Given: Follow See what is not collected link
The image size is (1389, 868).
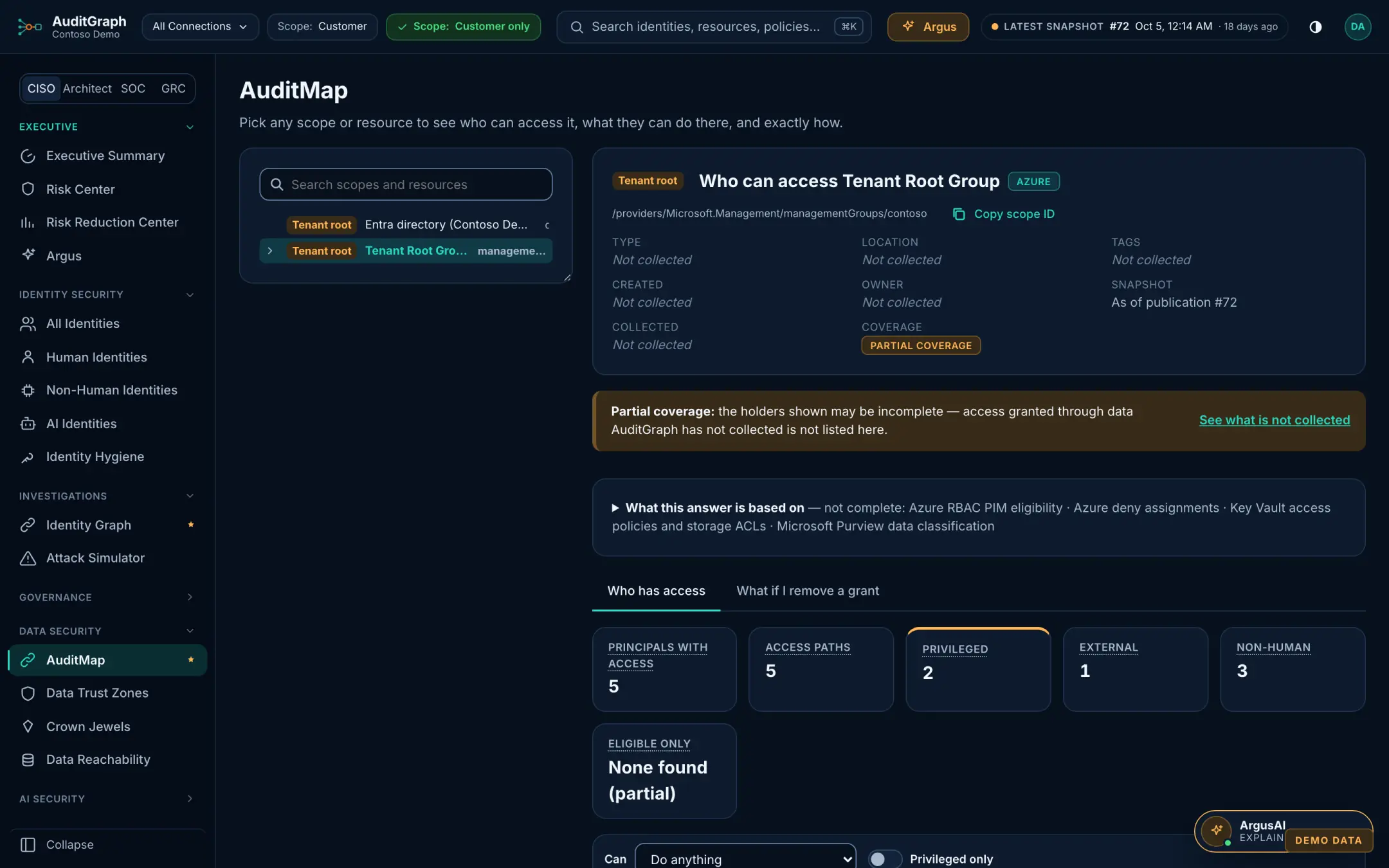Looking at the screenshot, I should click(1274, 420).
